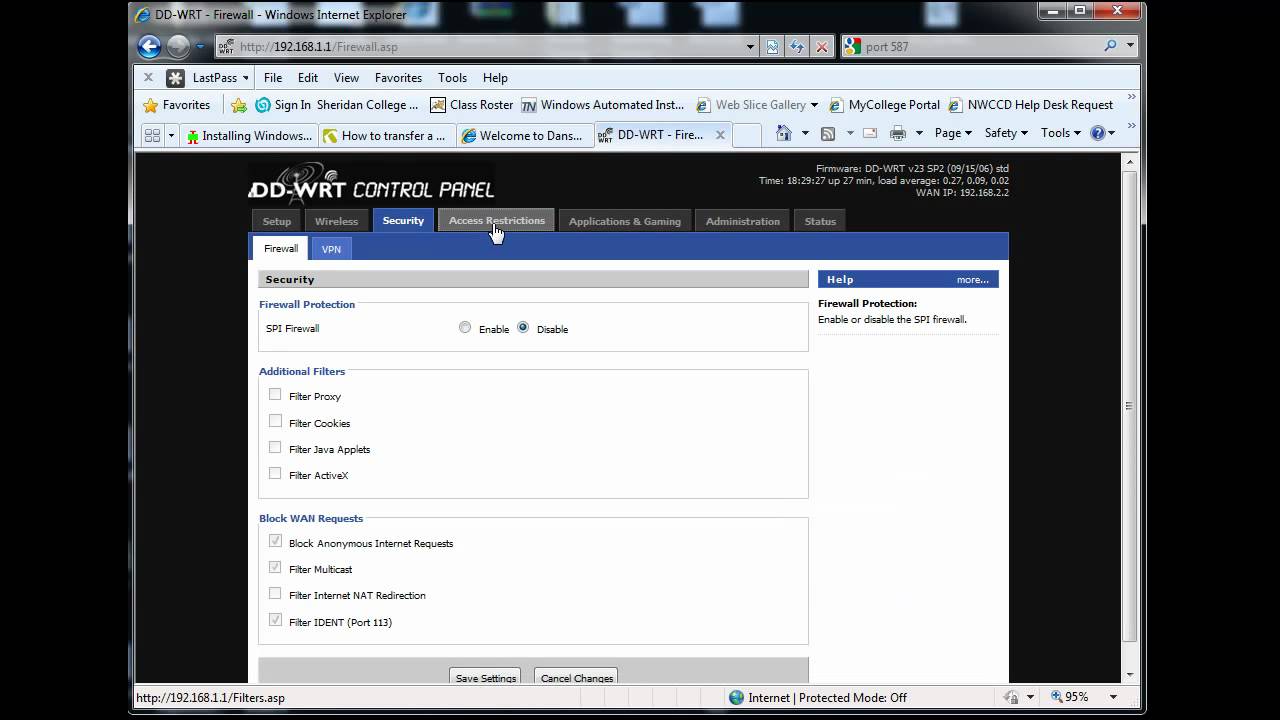Open the Class Roster favorite
The image size is (1280, 720).
471,105
